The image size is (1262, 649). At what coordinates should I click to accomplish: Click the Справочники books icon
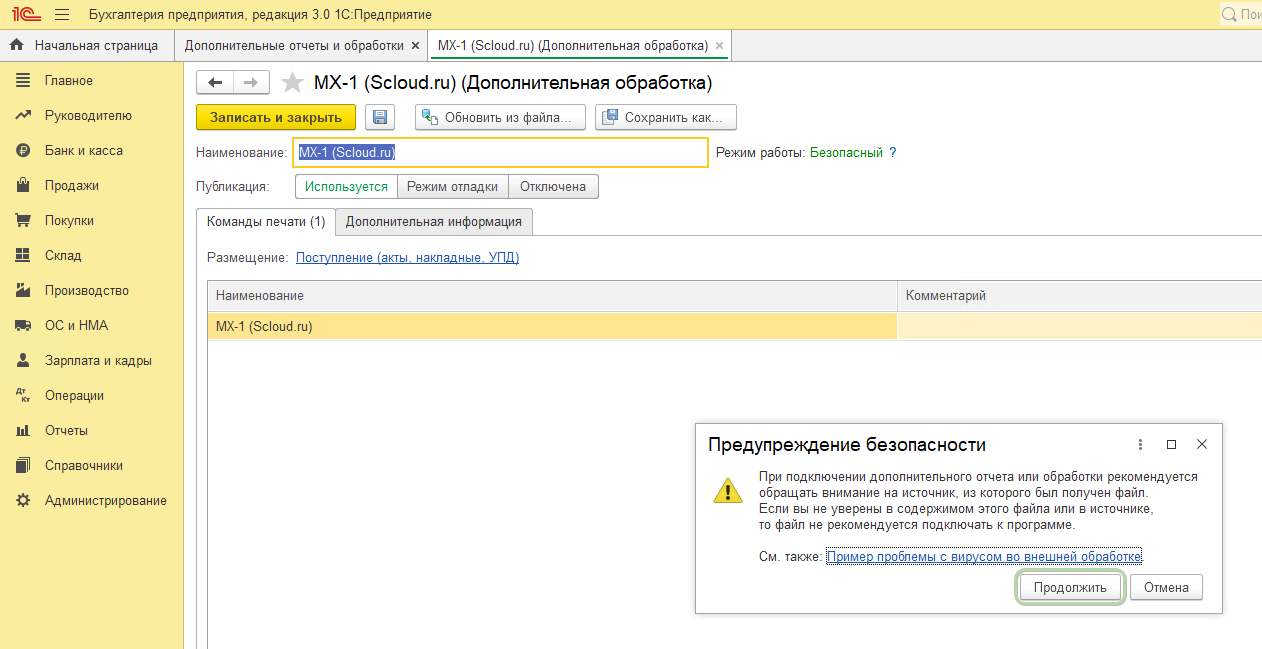23,465
